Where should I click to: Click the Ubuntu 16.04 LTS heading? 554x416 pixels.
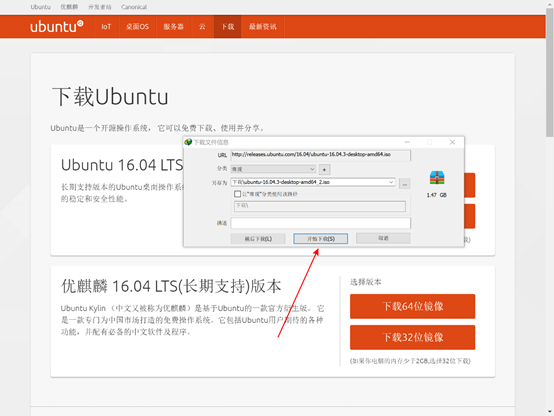pos(122,165)
